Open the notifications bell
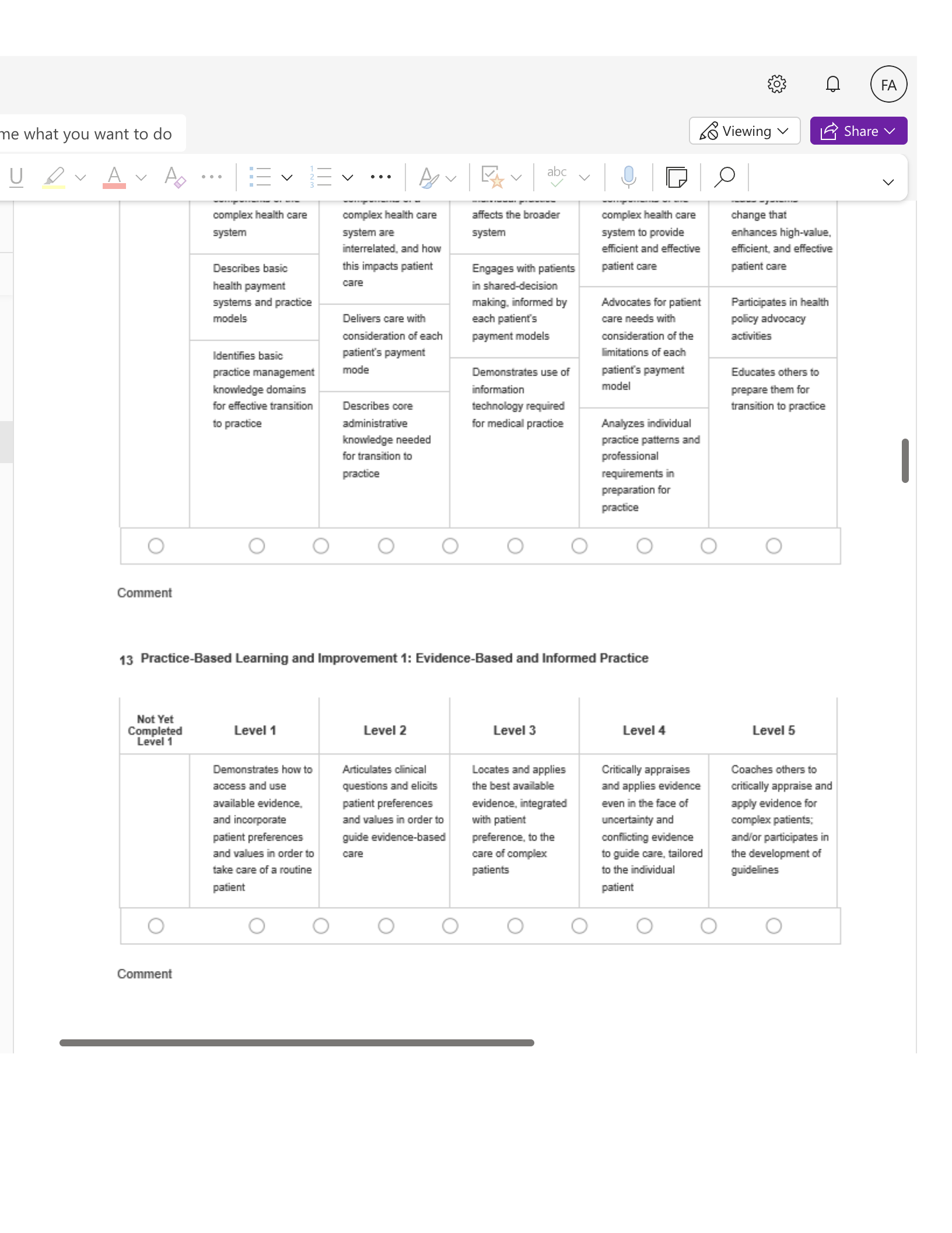The height and width of the screenshot is (1233, 952). coord(832,85)
